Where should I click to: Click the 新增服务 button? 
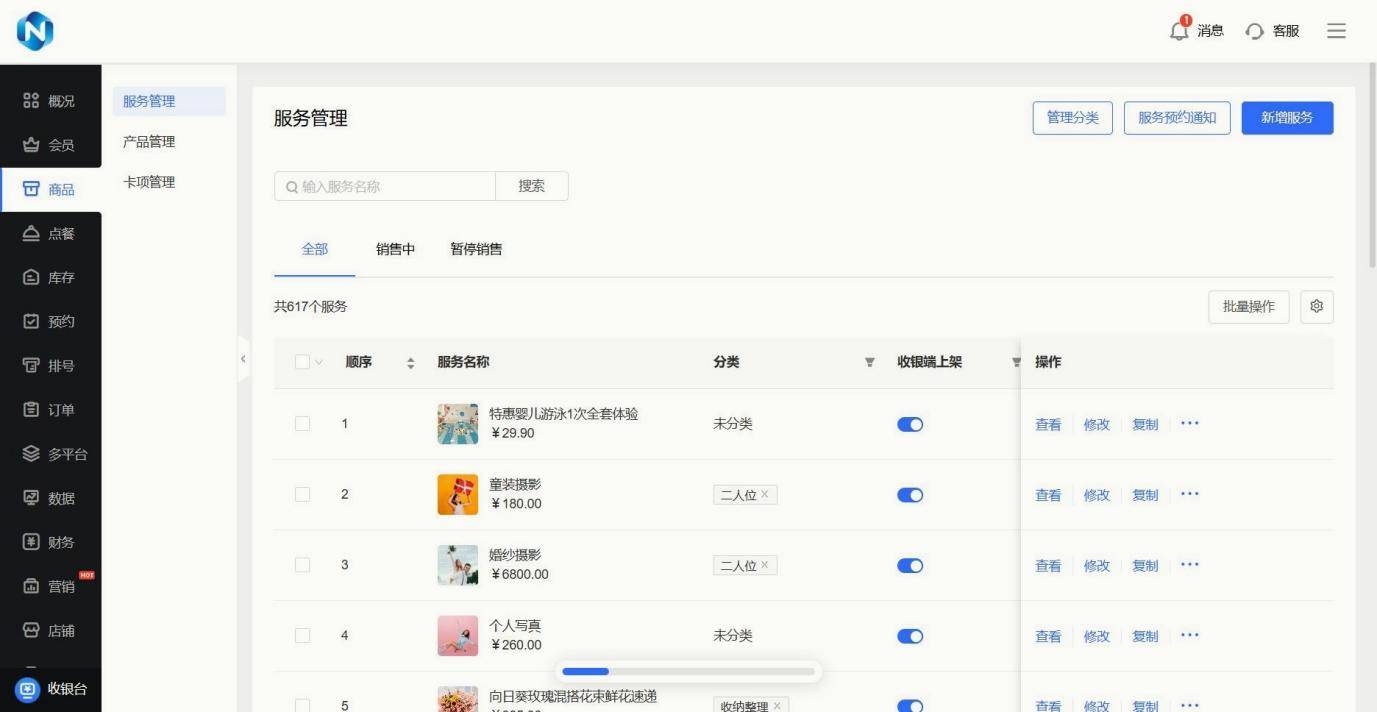coord(1287,118)
